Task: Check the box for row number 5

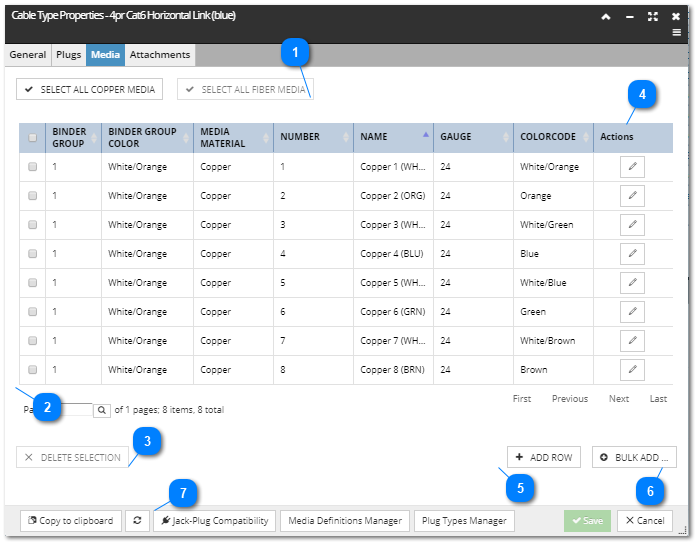Action: (32, 283)
